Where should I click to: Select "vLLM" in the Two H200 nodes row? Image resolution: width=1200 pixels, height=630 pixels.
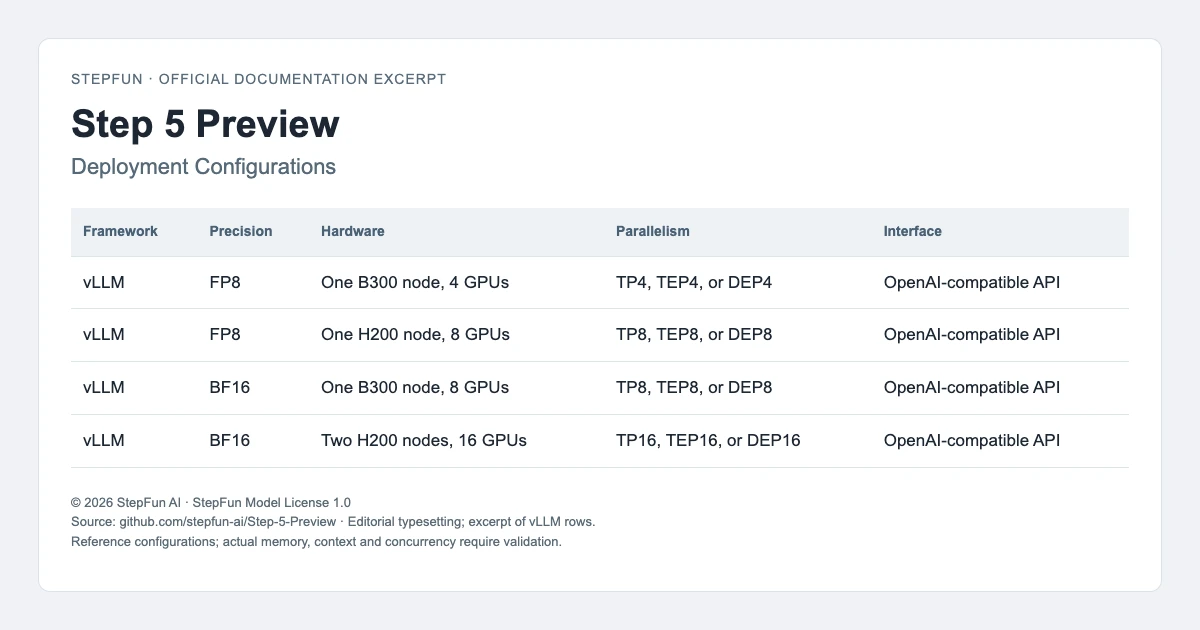104,440
